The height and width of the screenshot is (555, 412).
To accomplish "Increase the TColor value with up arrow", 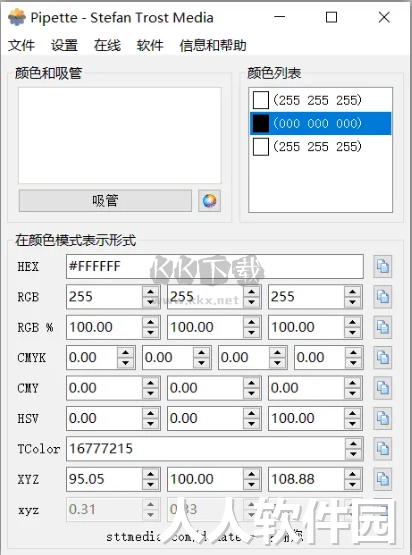I will point(353,444).
